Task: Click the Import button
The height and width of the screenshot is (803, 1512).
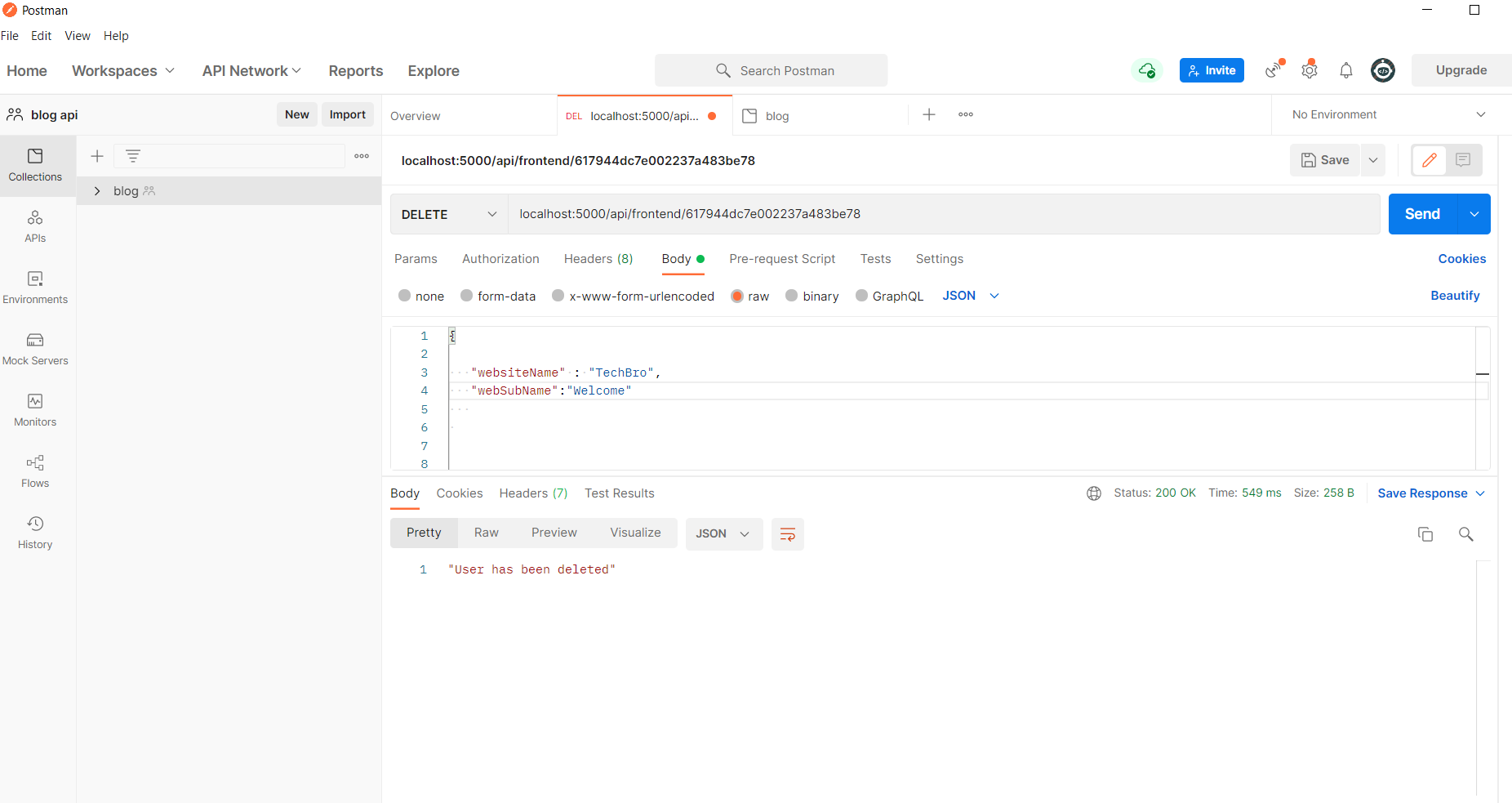Action: pyautogui.click(x=348, y=114)
